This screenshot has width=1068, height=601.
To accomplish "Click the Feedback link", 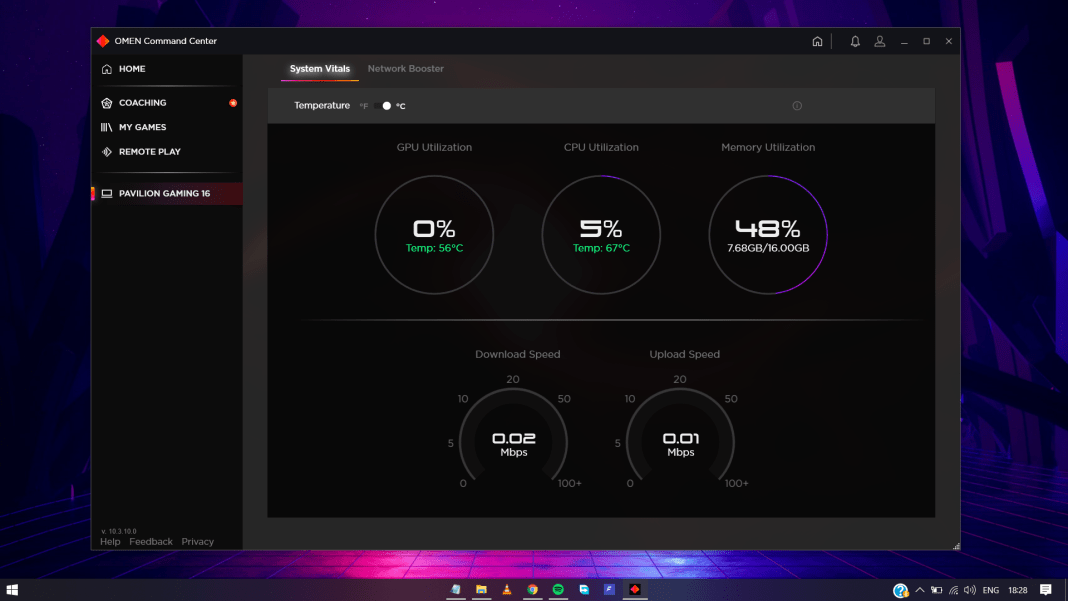I will (x=151, y=542).
